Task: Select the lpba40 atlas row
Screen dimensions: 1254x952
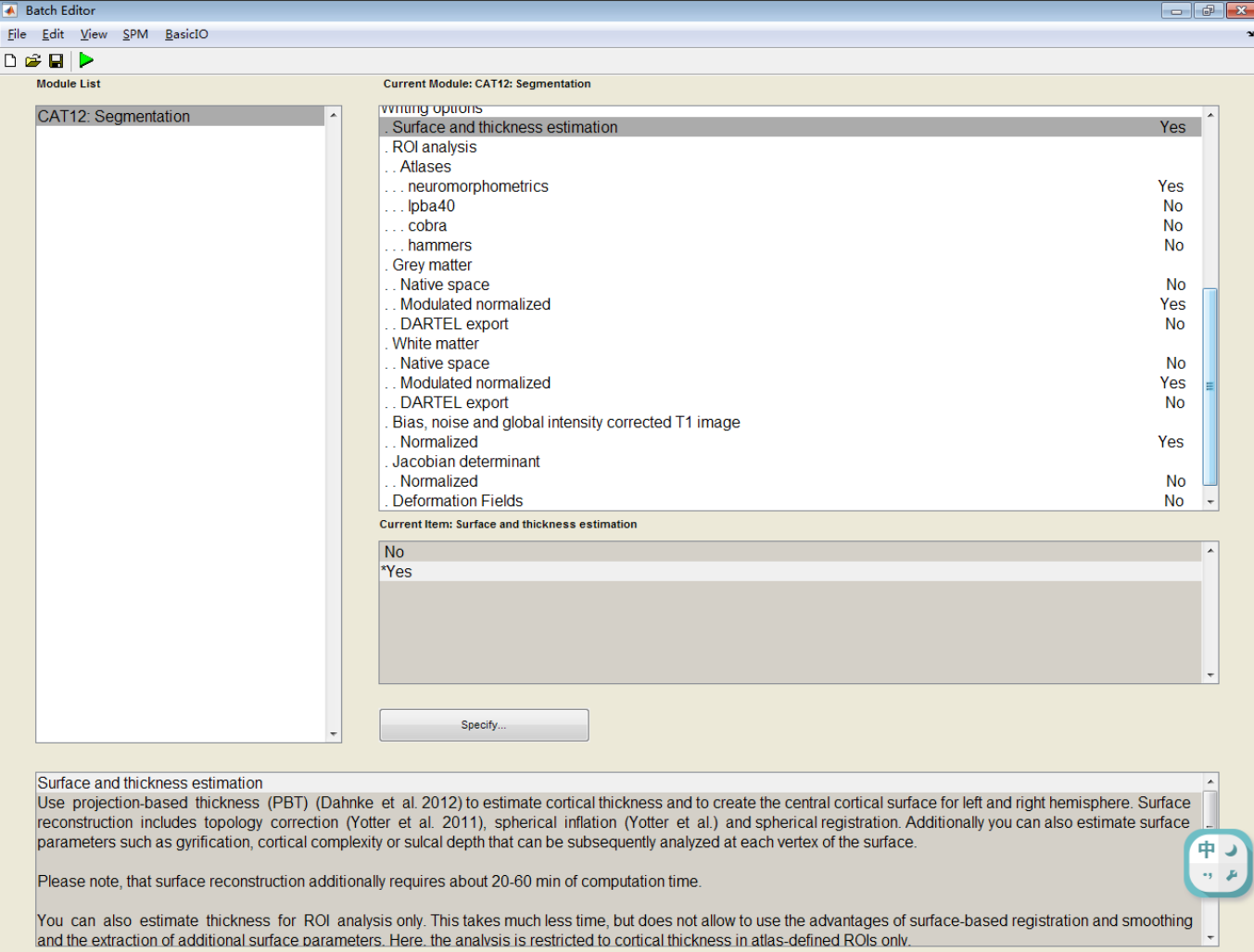Action: (x=791, y=206)
